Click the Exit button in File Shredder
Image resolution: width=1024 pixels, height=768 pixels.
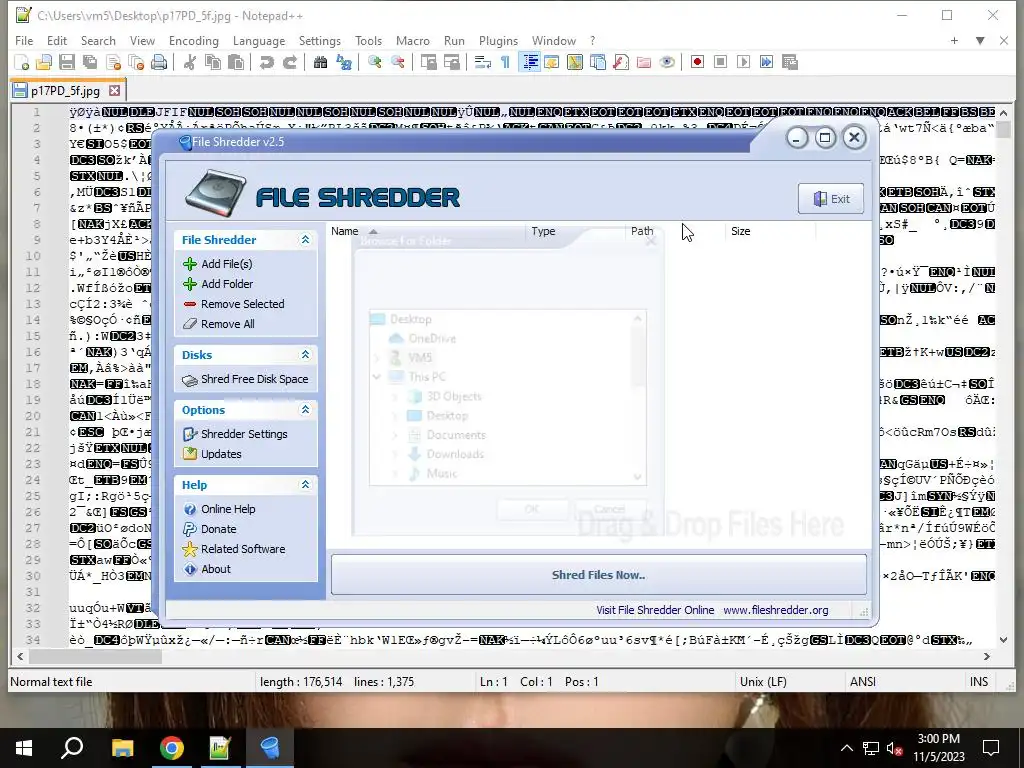[x=831, y=199]
